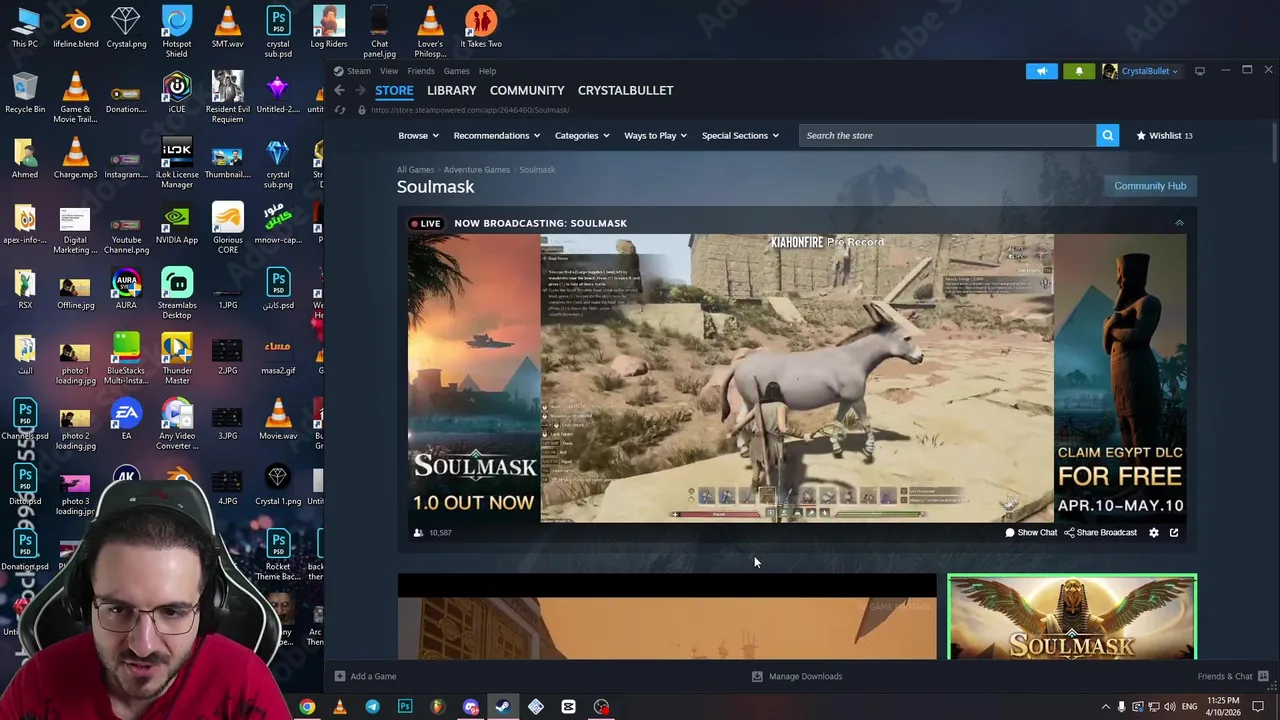The image size is (1280, 720).
Task: Click the Soulmask game capsule image
Action: (1071, 617)
